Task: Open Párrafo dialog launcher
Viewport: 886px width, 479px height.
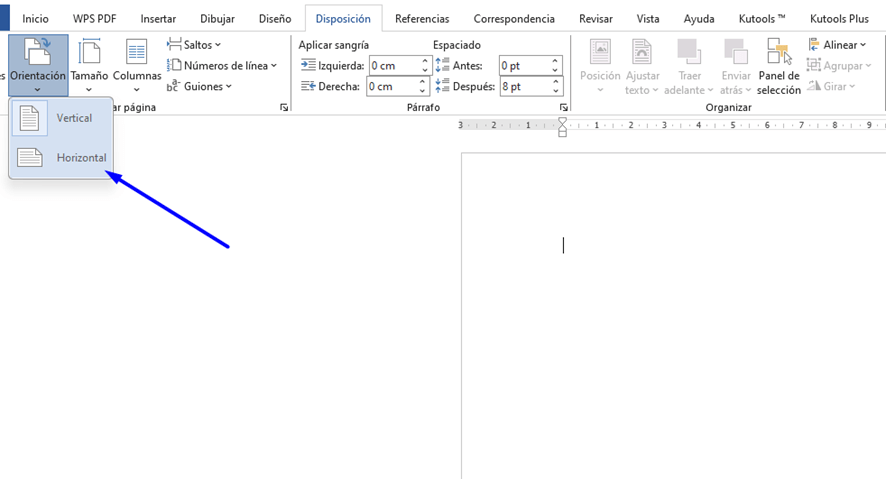Action: [563, 107]
